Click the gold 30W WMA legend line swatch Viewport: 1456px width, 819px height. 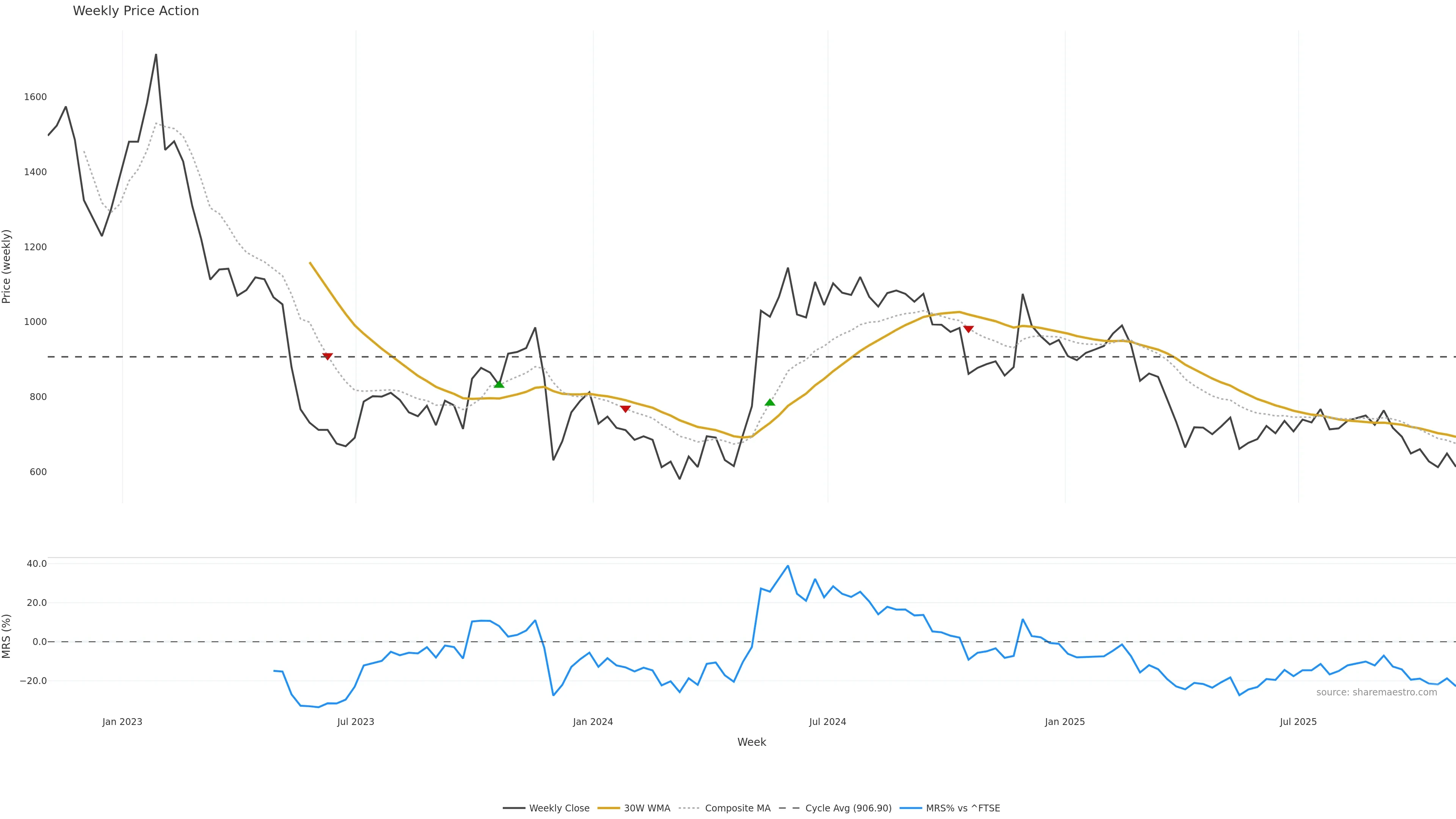(609, 808)
